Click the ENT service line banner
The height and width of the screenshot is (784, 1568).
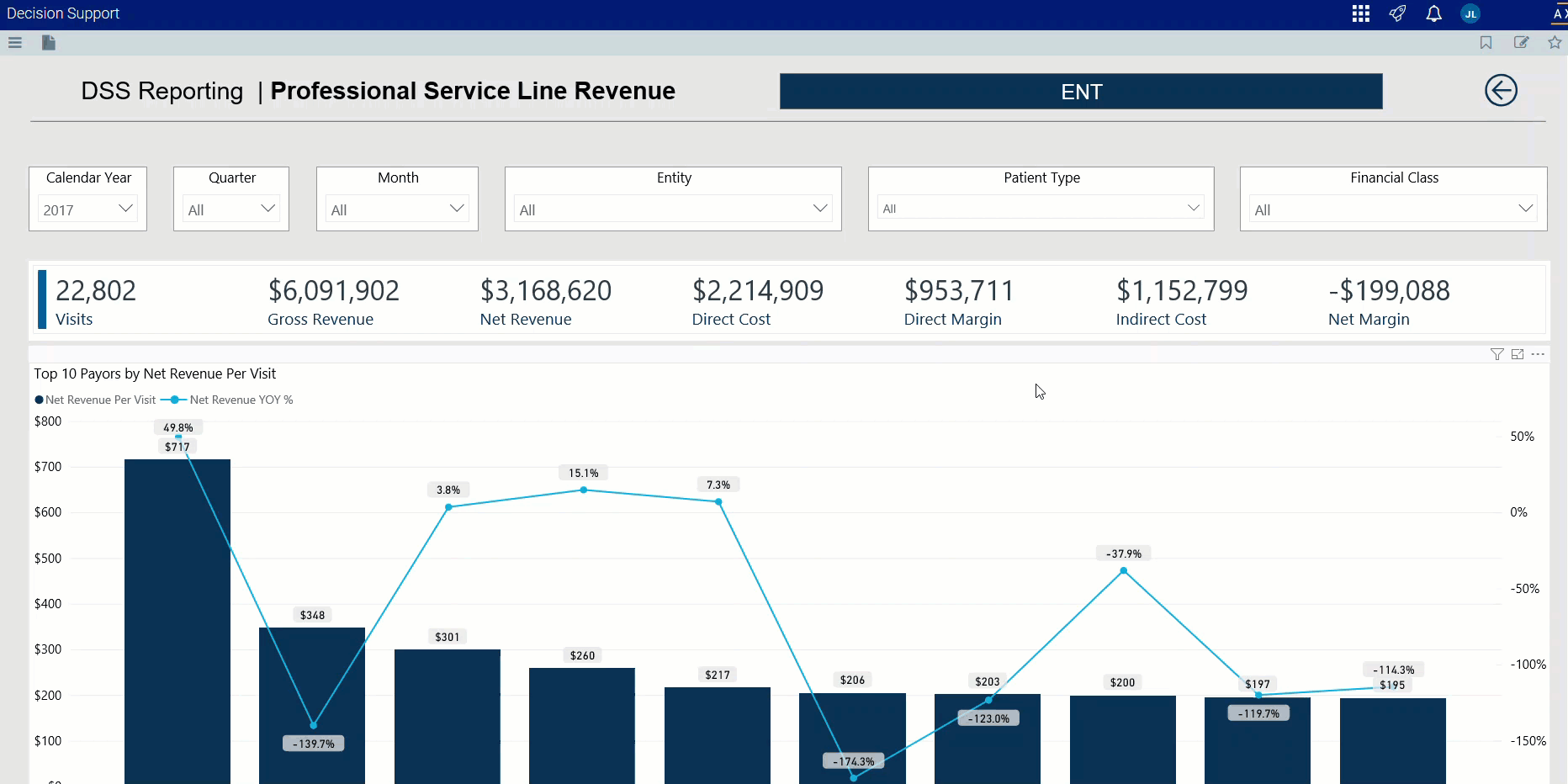pos(1081,91)
